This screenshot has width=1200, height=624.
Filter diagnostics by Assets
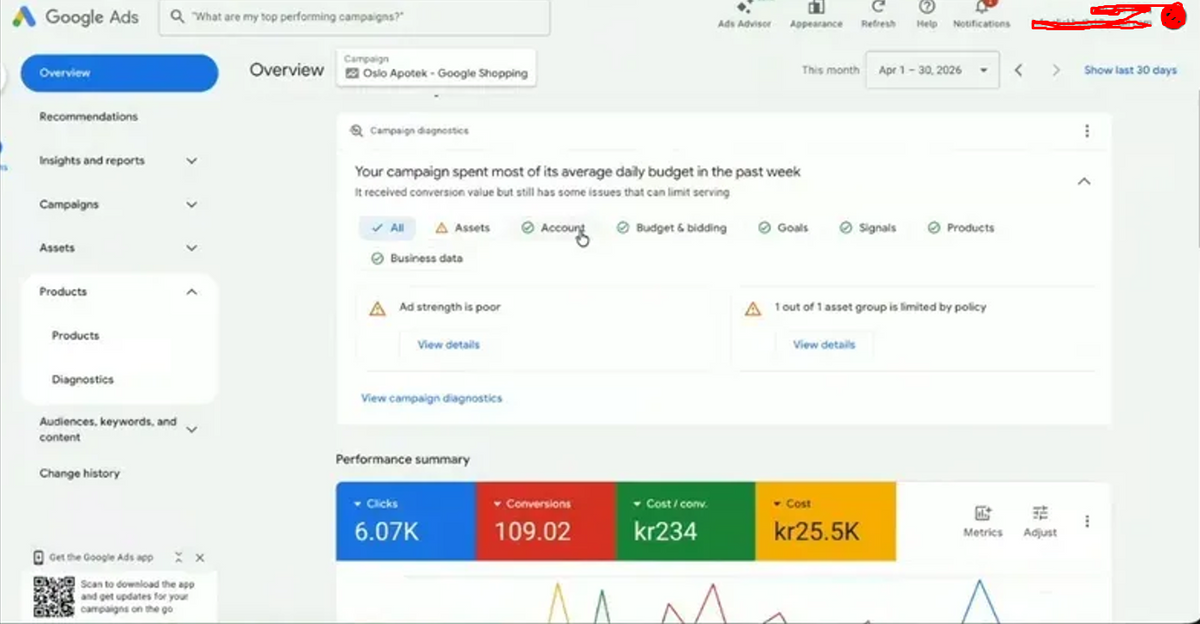click(x=462, y=228)
